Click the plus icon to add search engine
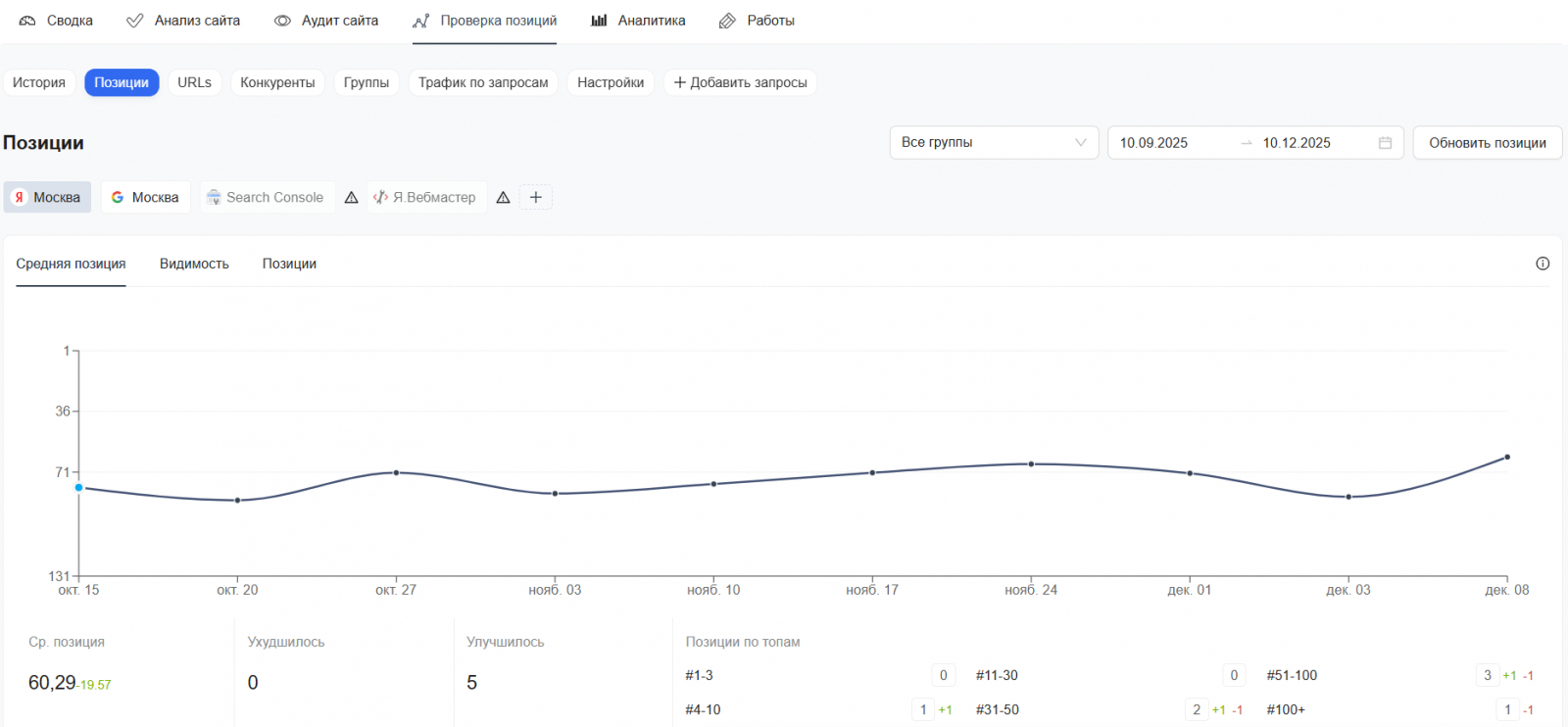This screenshot has width=1568, height=727. 535,197
